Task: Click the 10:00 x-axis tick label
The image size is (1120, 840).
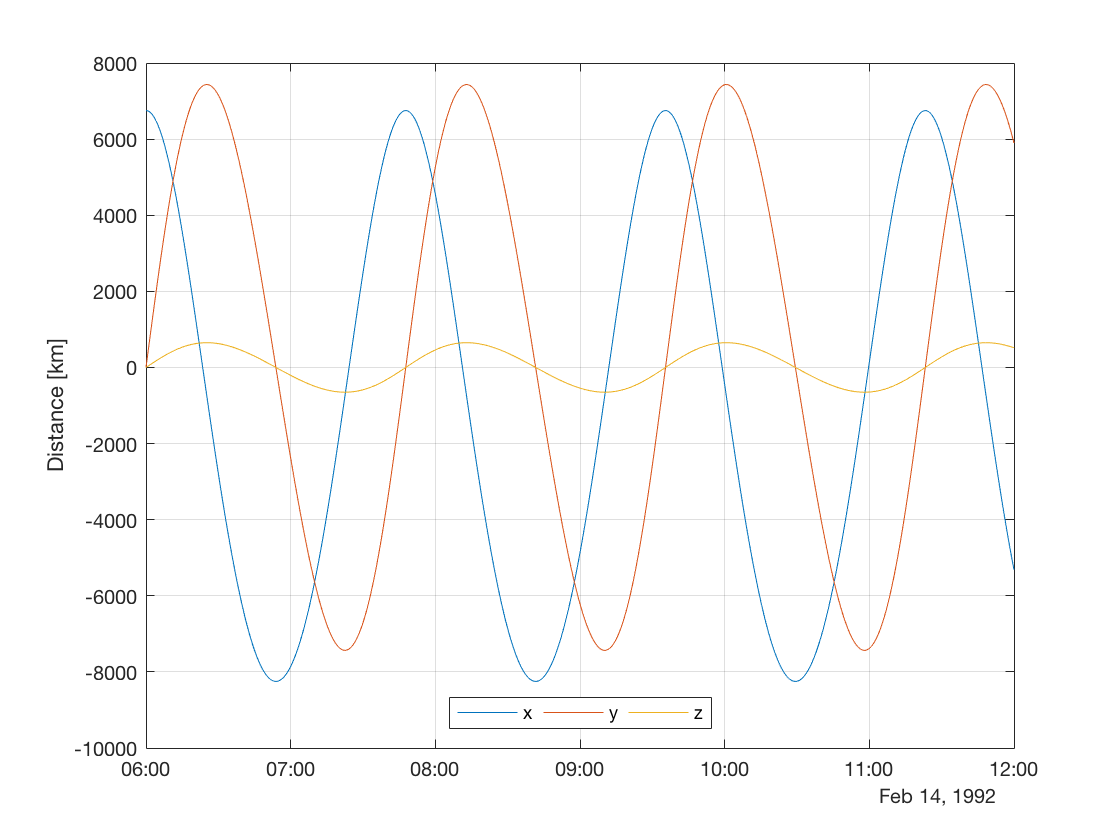Action: point(725,770)
